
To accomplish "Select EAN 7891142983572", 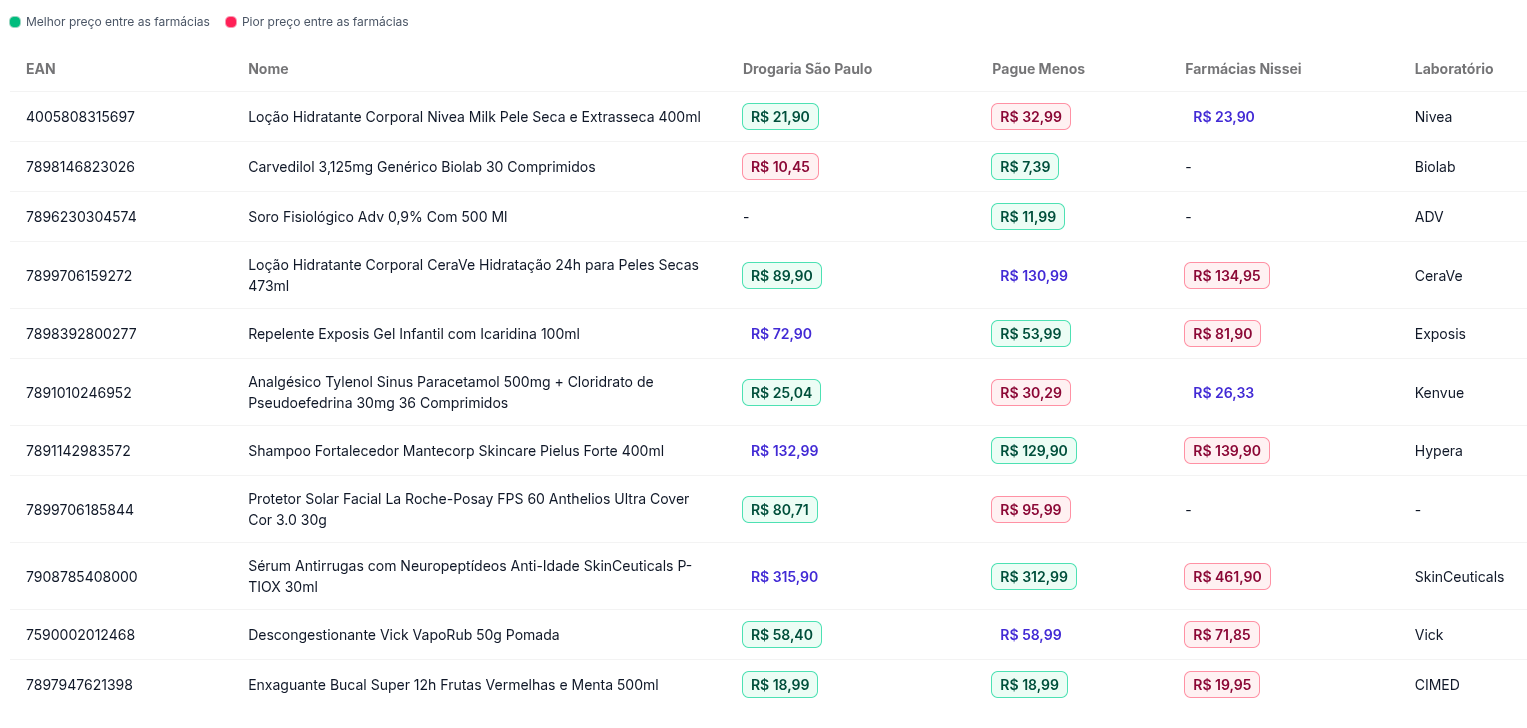I will click(78, 451).
